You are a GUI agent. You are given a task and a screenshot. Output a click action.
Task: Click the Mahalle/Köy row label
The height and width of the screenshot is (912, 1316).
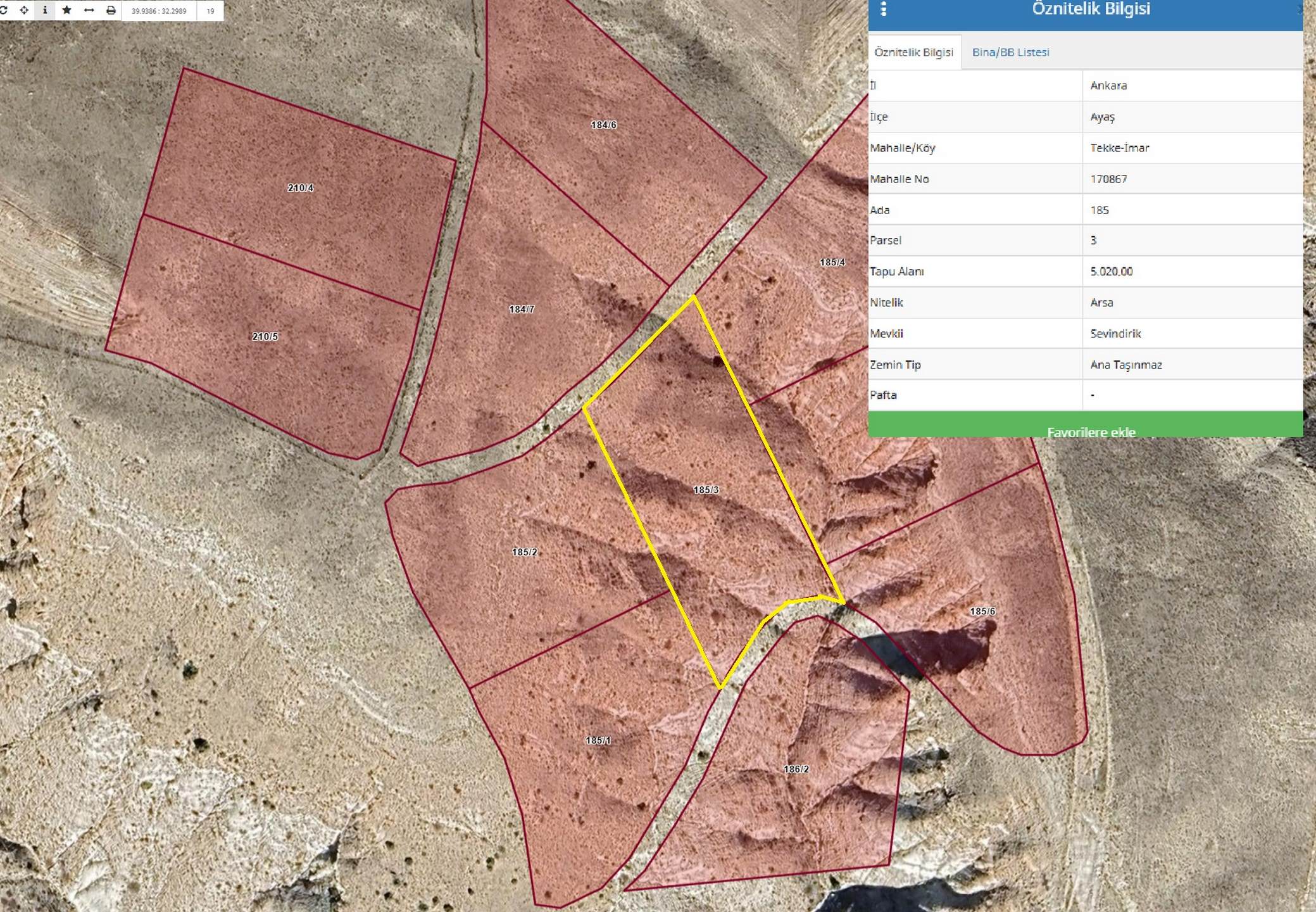click(x=902, y=148)
